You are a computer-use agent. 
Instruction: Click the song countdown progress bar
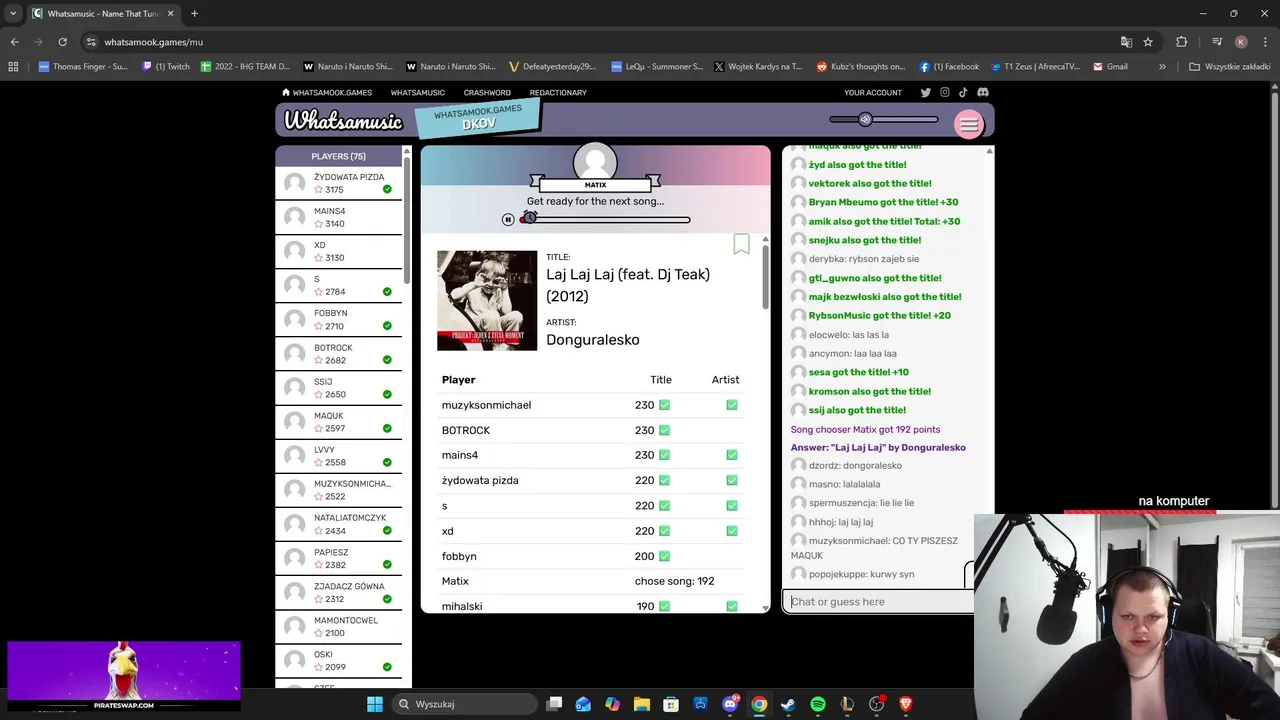[605, 219]
